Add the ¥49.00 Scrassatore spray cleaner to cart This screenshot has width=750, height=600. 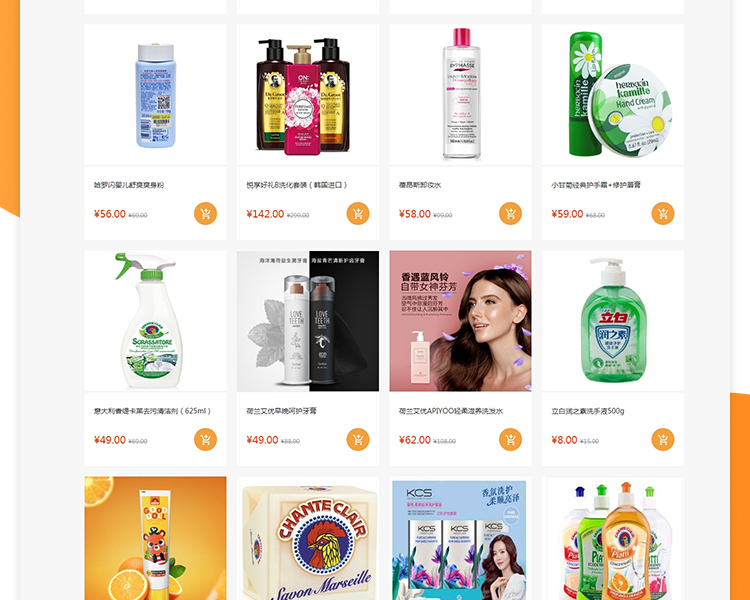[205, 439]
